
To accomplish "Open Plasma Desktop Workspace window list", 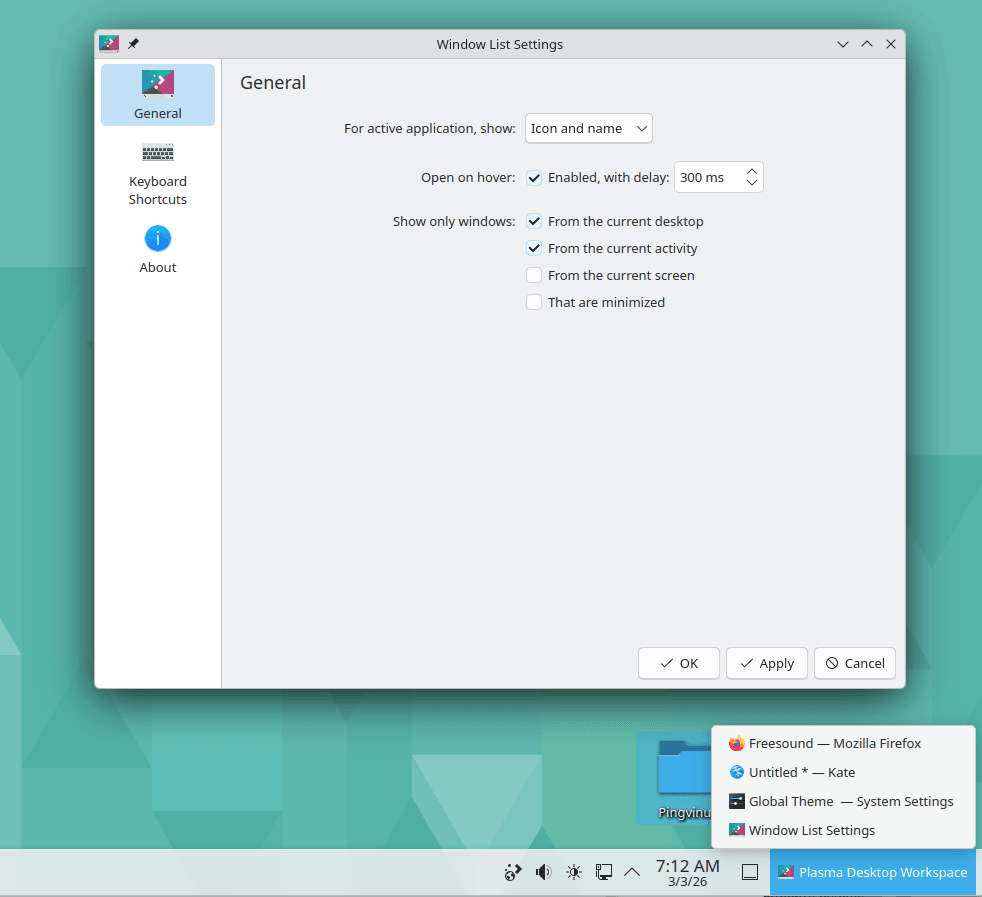I will pyautogui.click(x=872, y=872).
